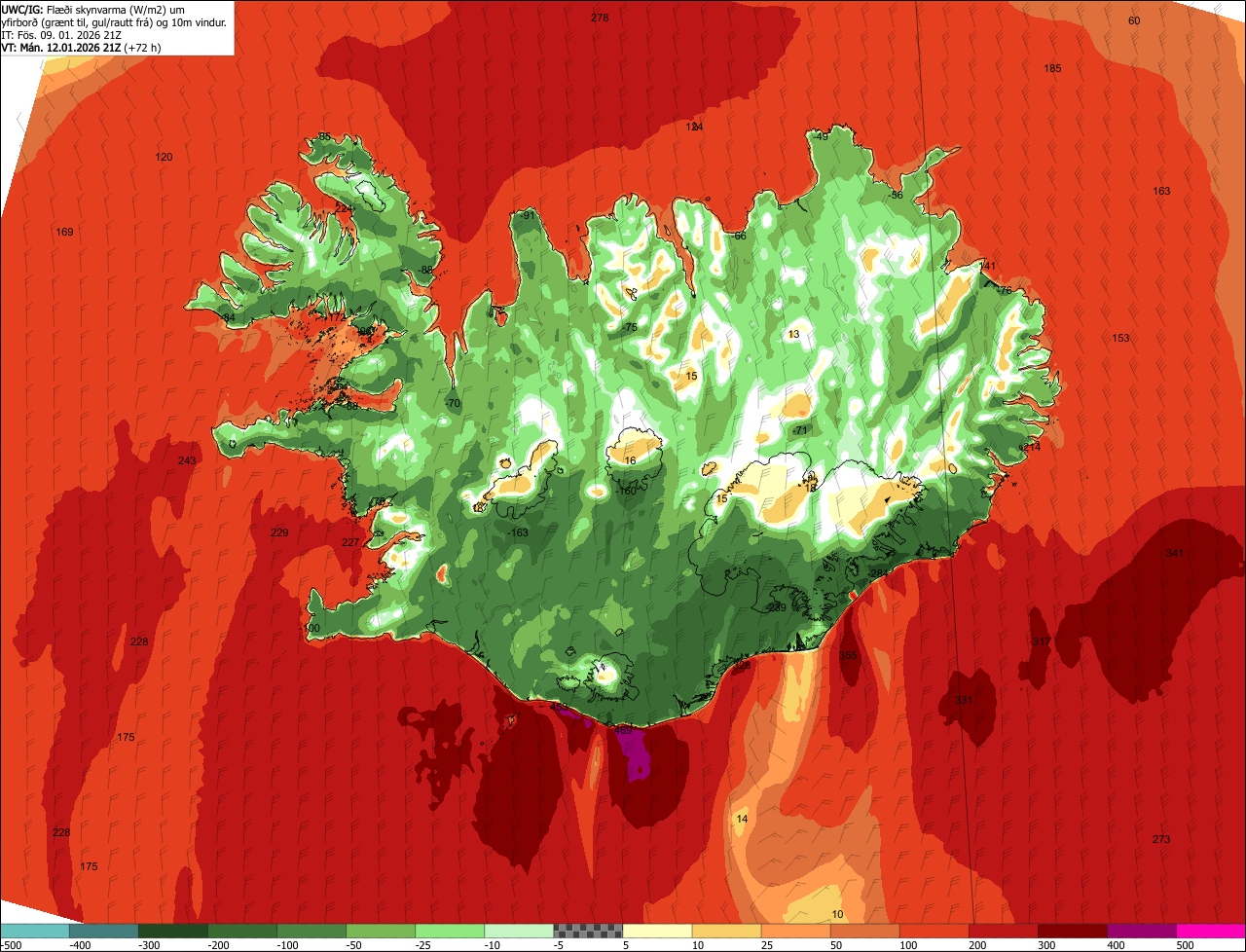Screen dimensions: 1246x952
Task: Click the dark maroon 300 to 400 legend swatch
Action: click(x=1072, y=931)
